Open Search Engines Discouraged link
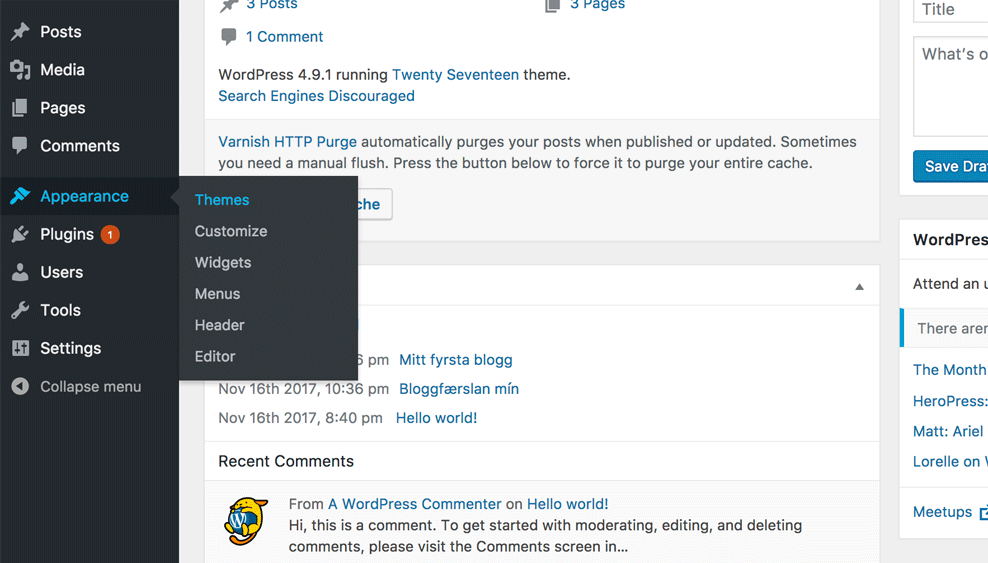 pos(316,96)
